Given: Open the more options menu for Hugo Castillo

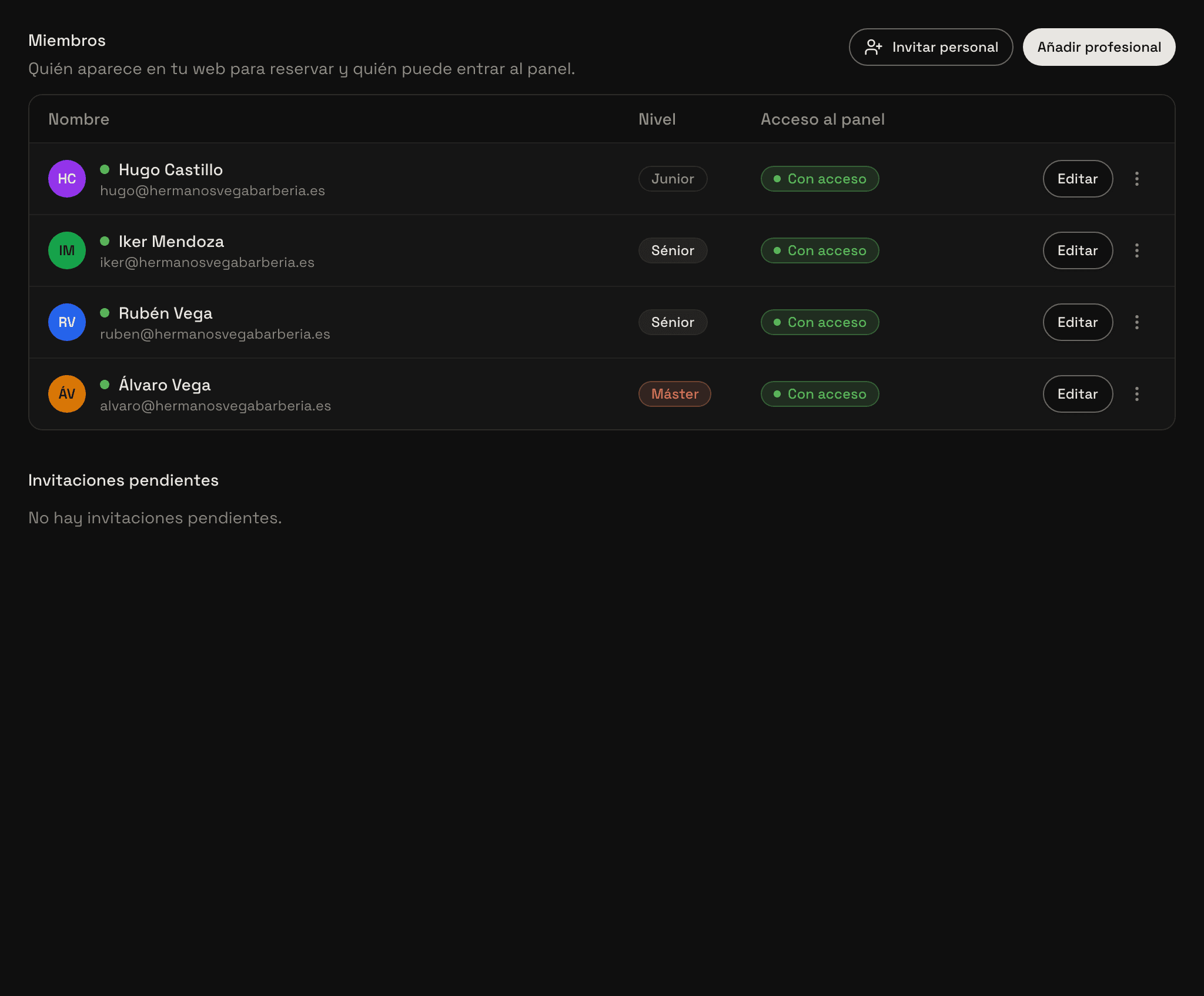Looking at the screenshot, I should 1136,179.
